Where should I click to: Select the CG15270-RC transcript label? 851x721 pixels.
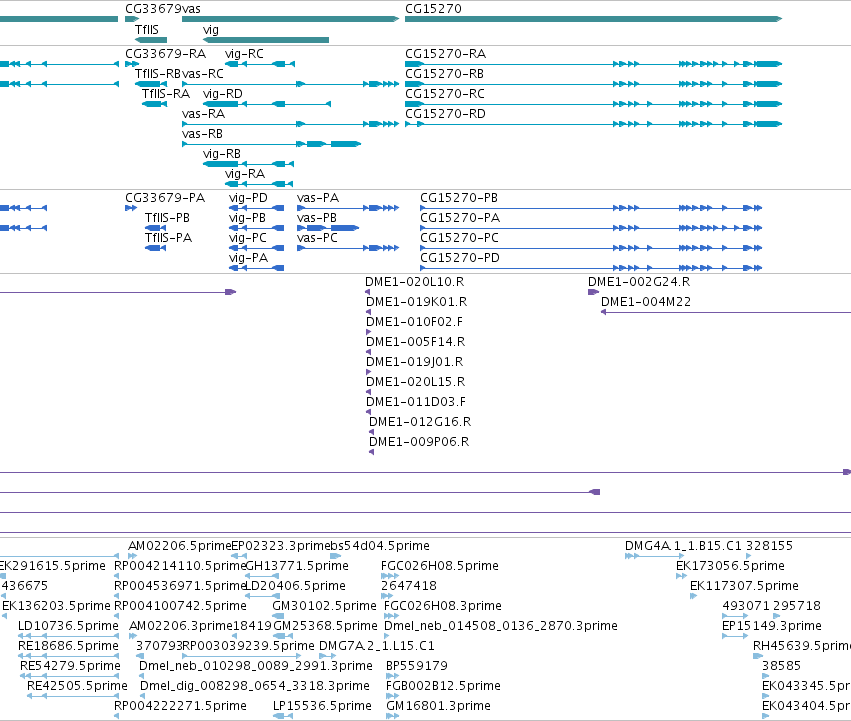[445, 94]
